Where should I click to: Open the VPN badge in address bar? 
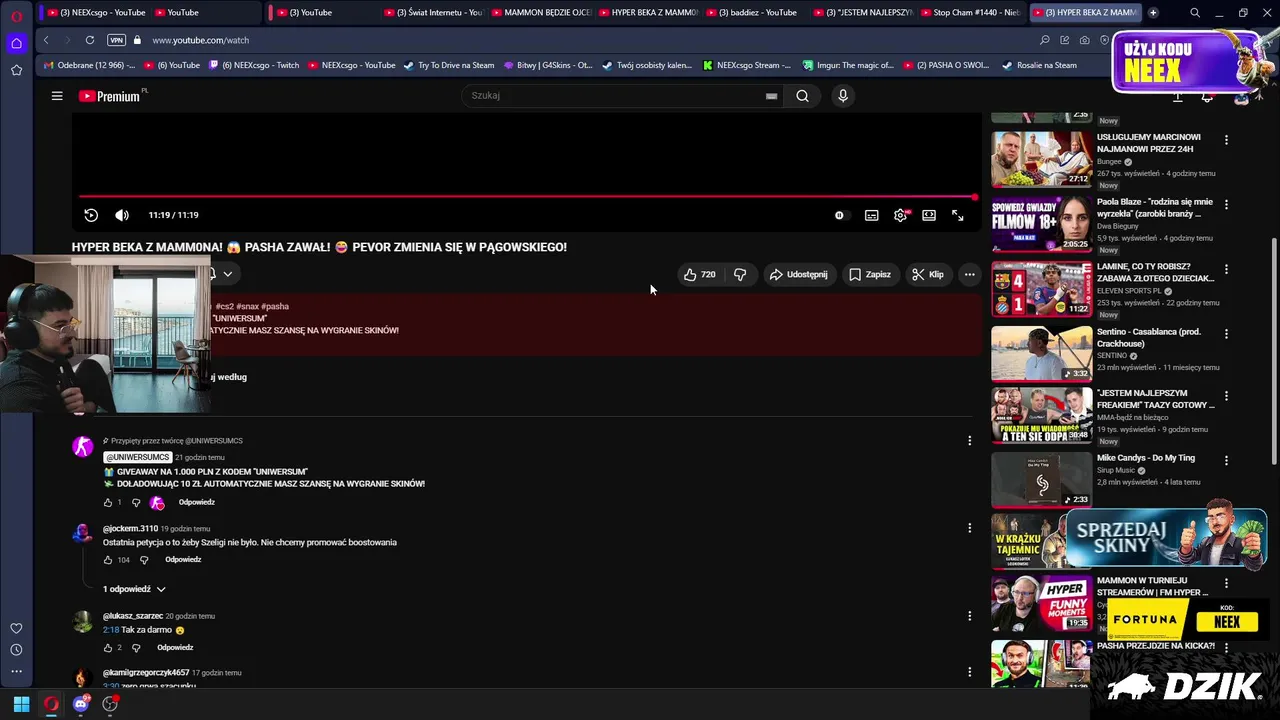[116, 40]
